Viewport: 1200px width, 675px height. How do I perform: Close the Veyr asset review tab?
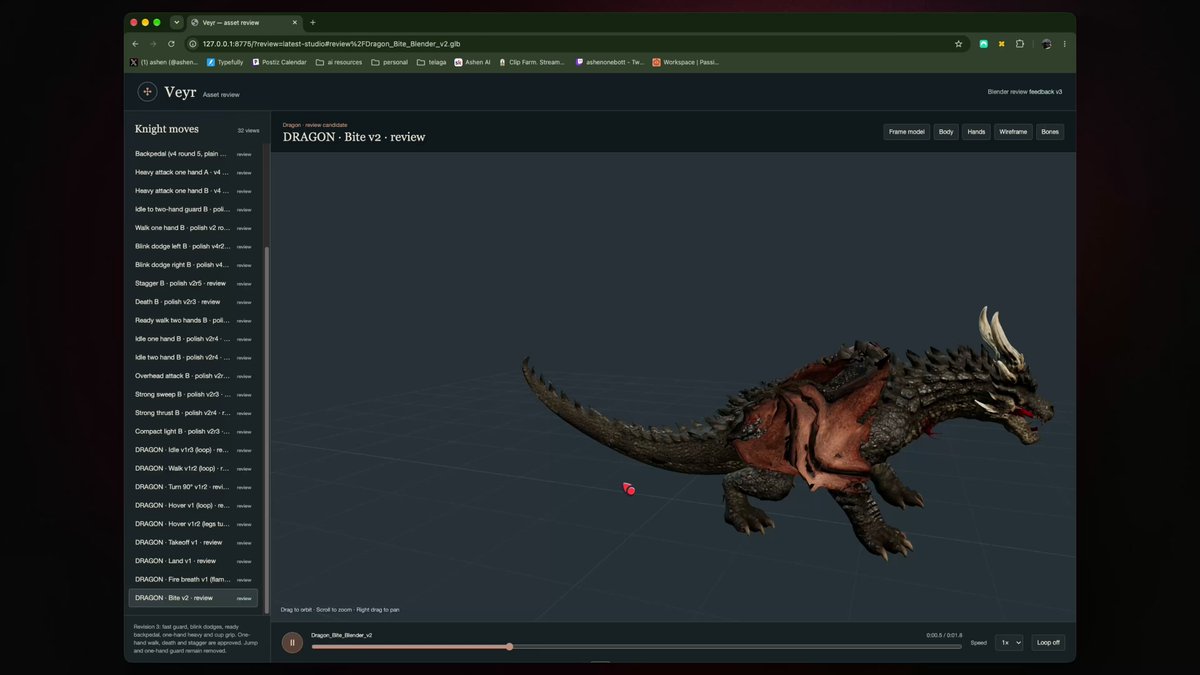coord(297,22)
